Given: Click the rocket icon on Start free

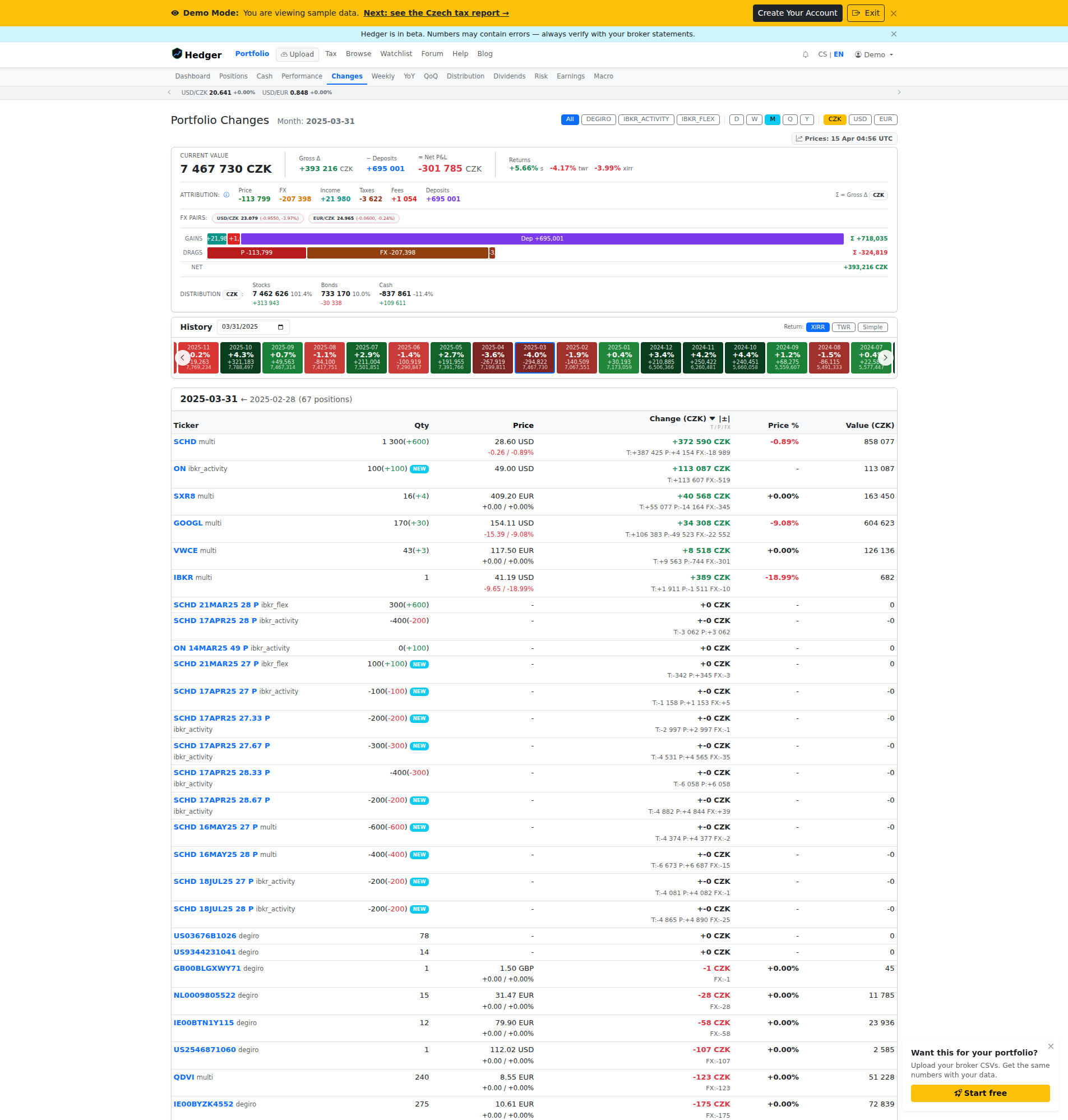Looking at the screenshot, I should 958,1093.
